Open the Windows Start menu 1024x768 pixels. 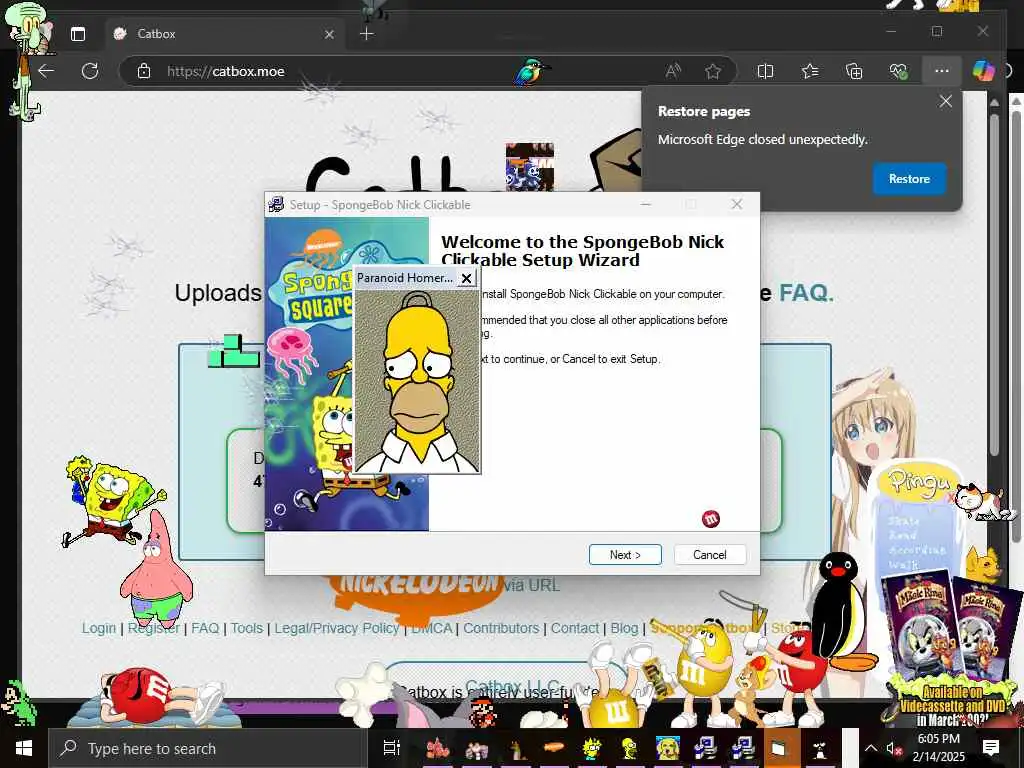[x=24, y=748]
